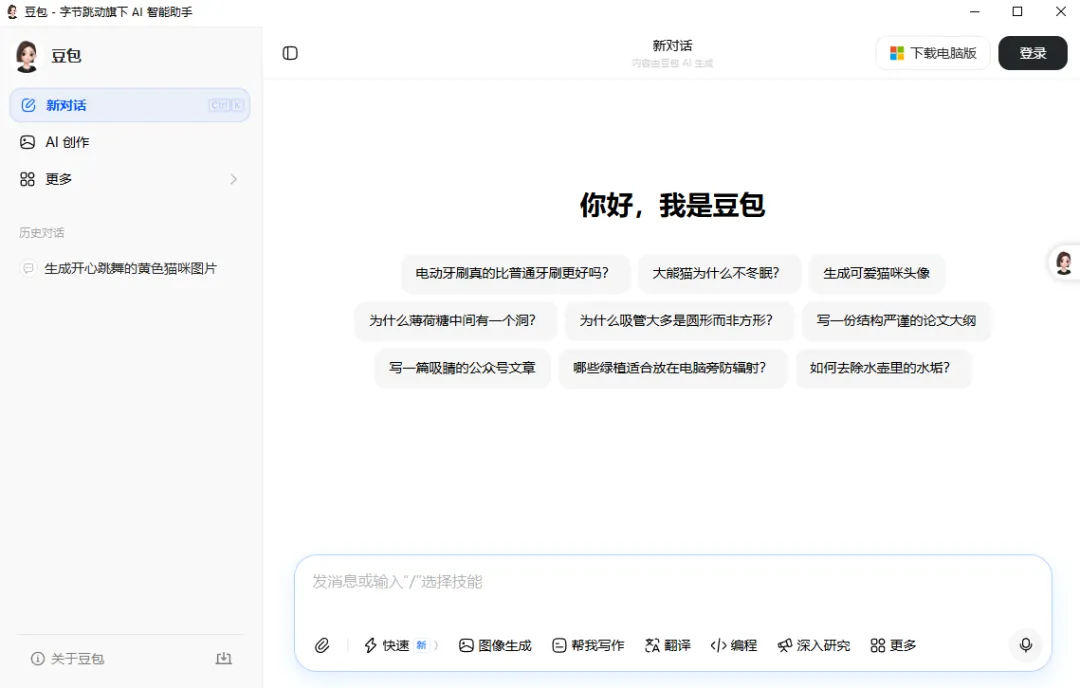Click suggestion 生成可爱猫咪头像
The image size is (1080, 688).
pos(877,273)
